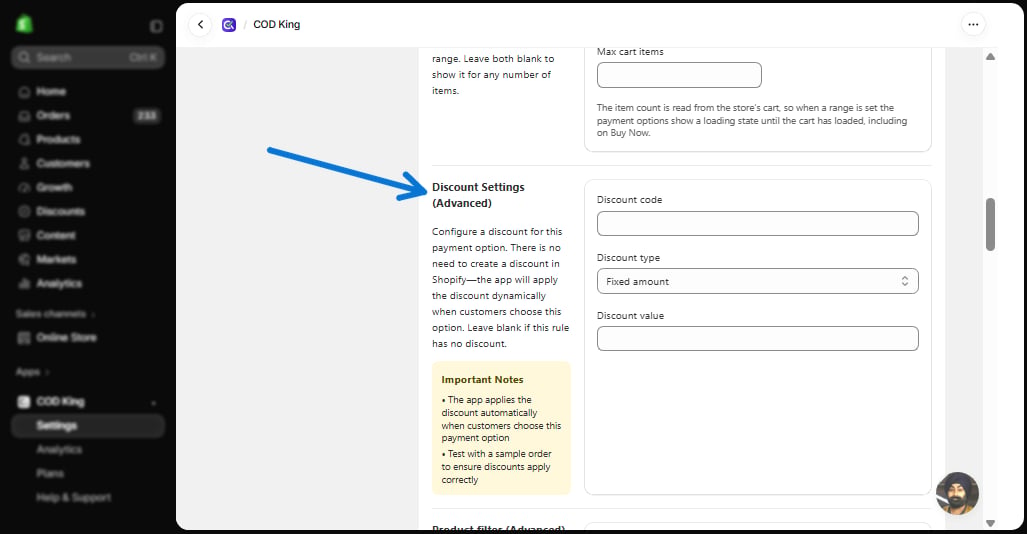The height and width of the screenshot is (534, 1027).
Task: Click the search magnifier icon
Action: [24, 58]
